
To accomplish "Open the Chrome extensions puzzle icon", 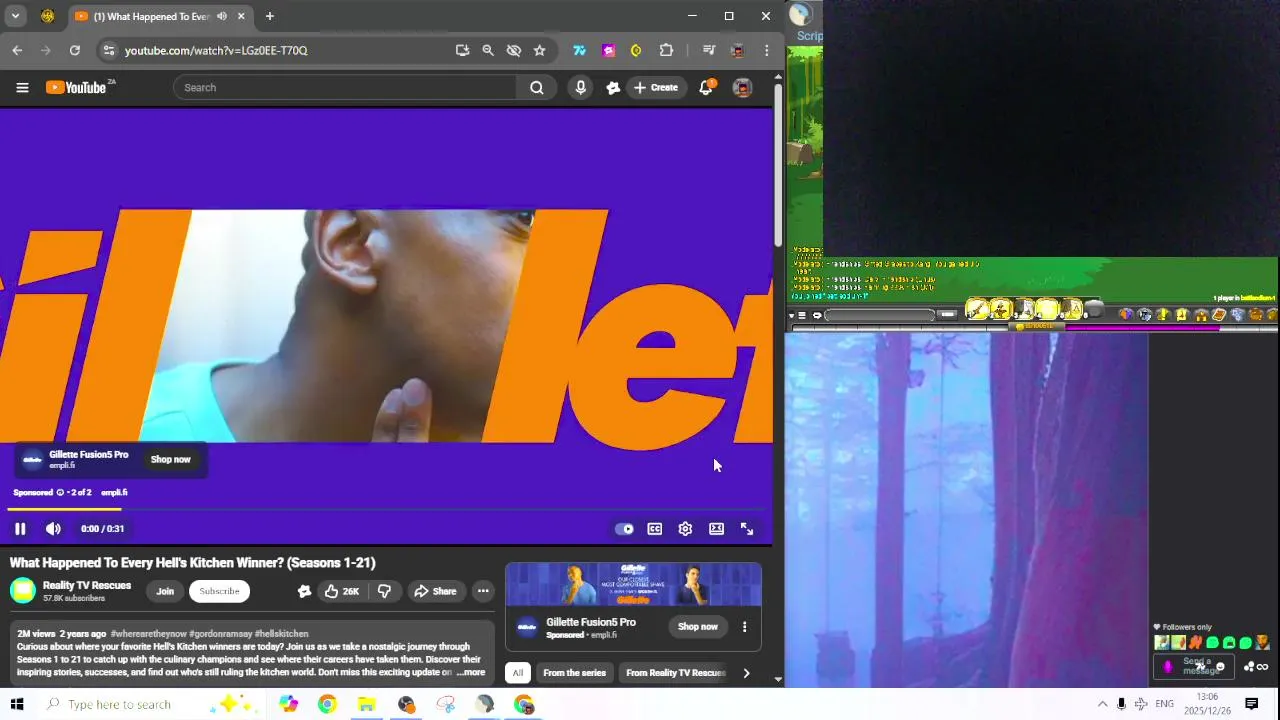I will tap(666, 50).
